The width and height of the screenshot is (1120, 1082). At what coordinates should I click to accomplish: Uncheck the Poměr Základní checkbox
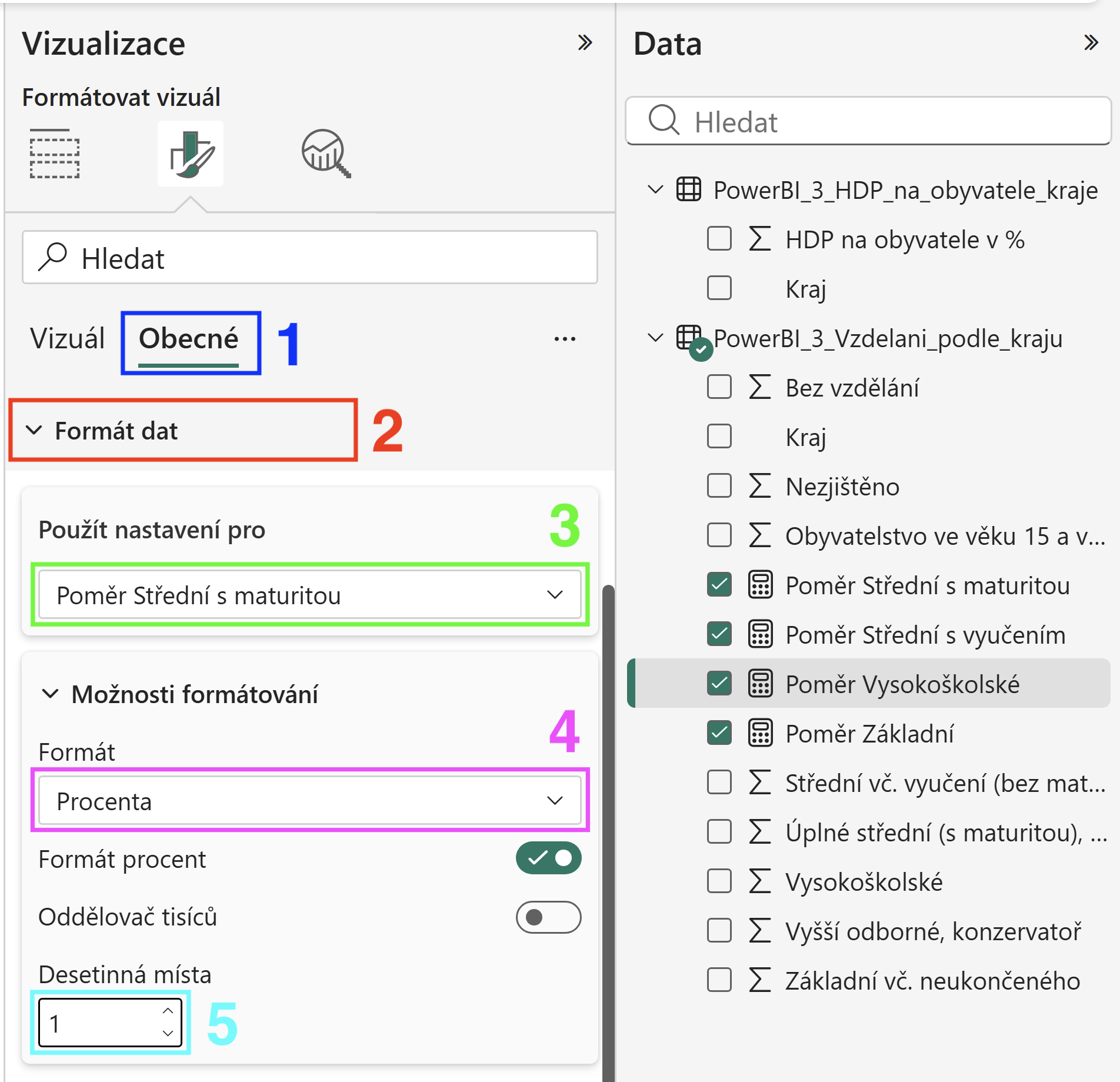click(719, 733)
